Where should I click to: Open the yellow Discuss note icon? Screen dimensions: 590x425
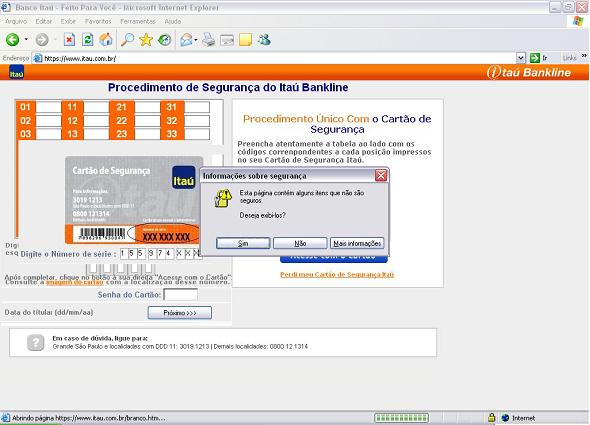[245, 40]
